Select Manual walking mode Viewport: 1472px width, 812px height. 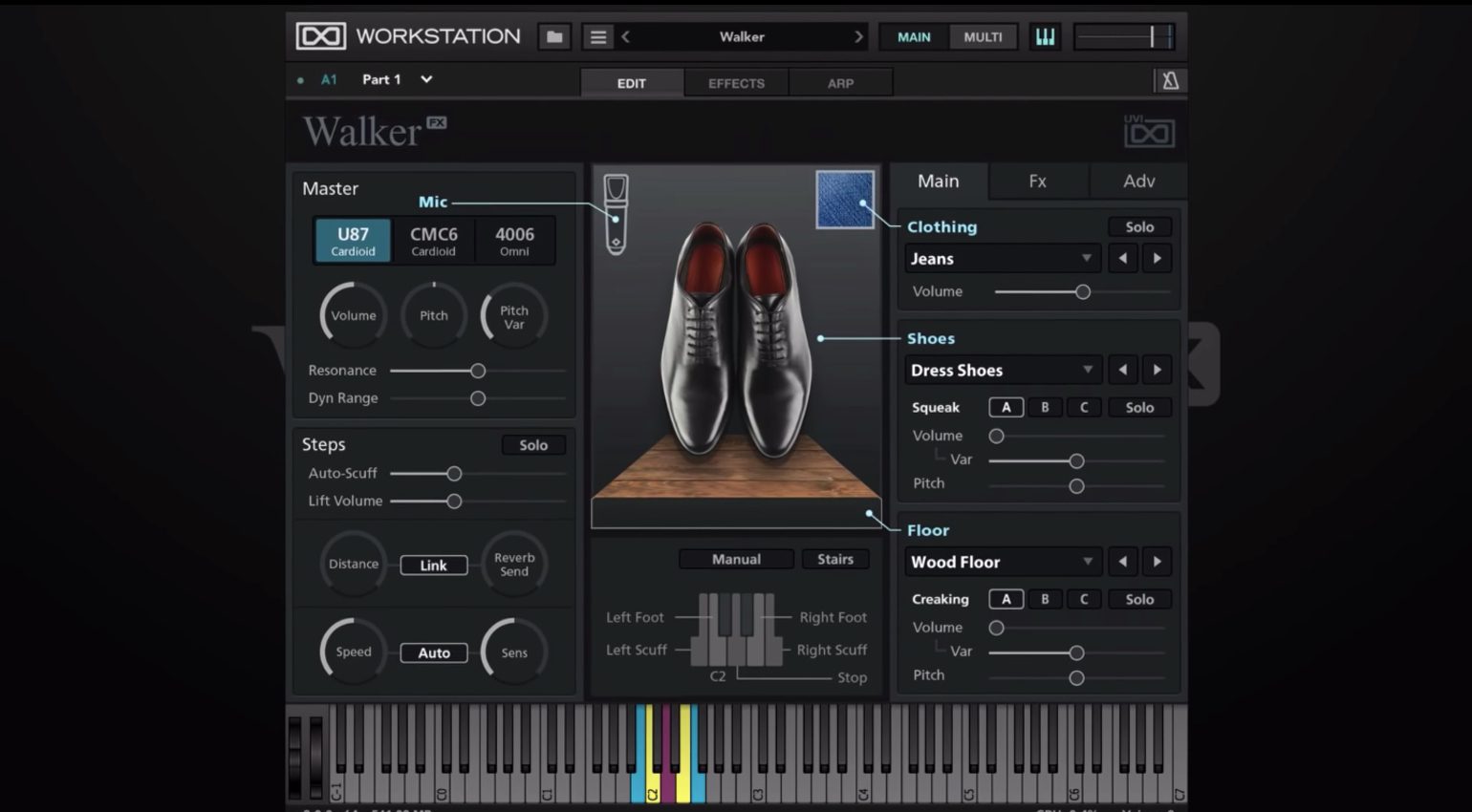(736, 560)
